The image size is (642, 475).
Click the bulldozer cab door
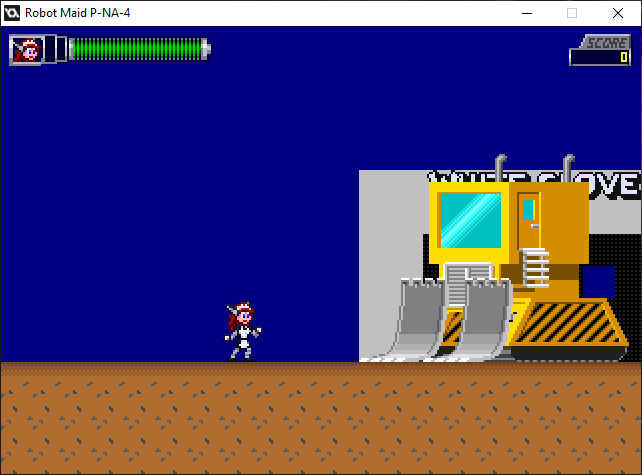529,220
